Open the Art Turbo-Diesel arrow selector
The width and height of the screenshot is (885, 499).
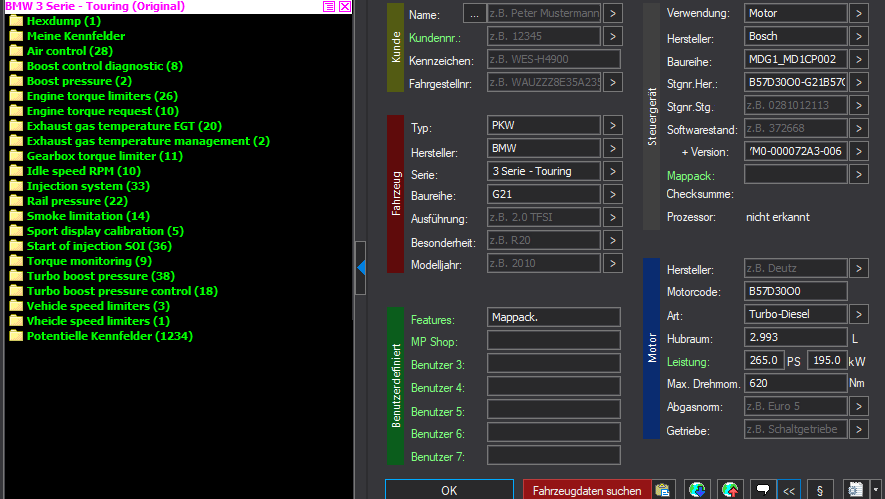coord(859,314)
